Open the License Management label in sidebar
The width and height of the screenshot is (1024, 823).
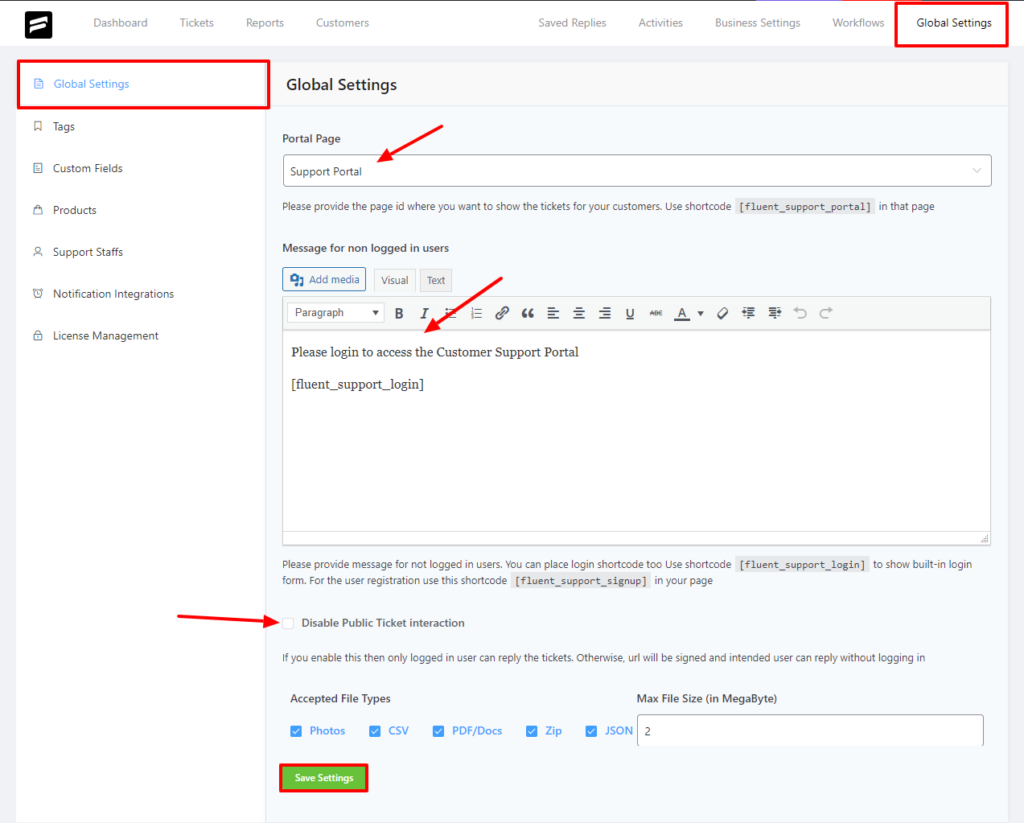(105, 336)
